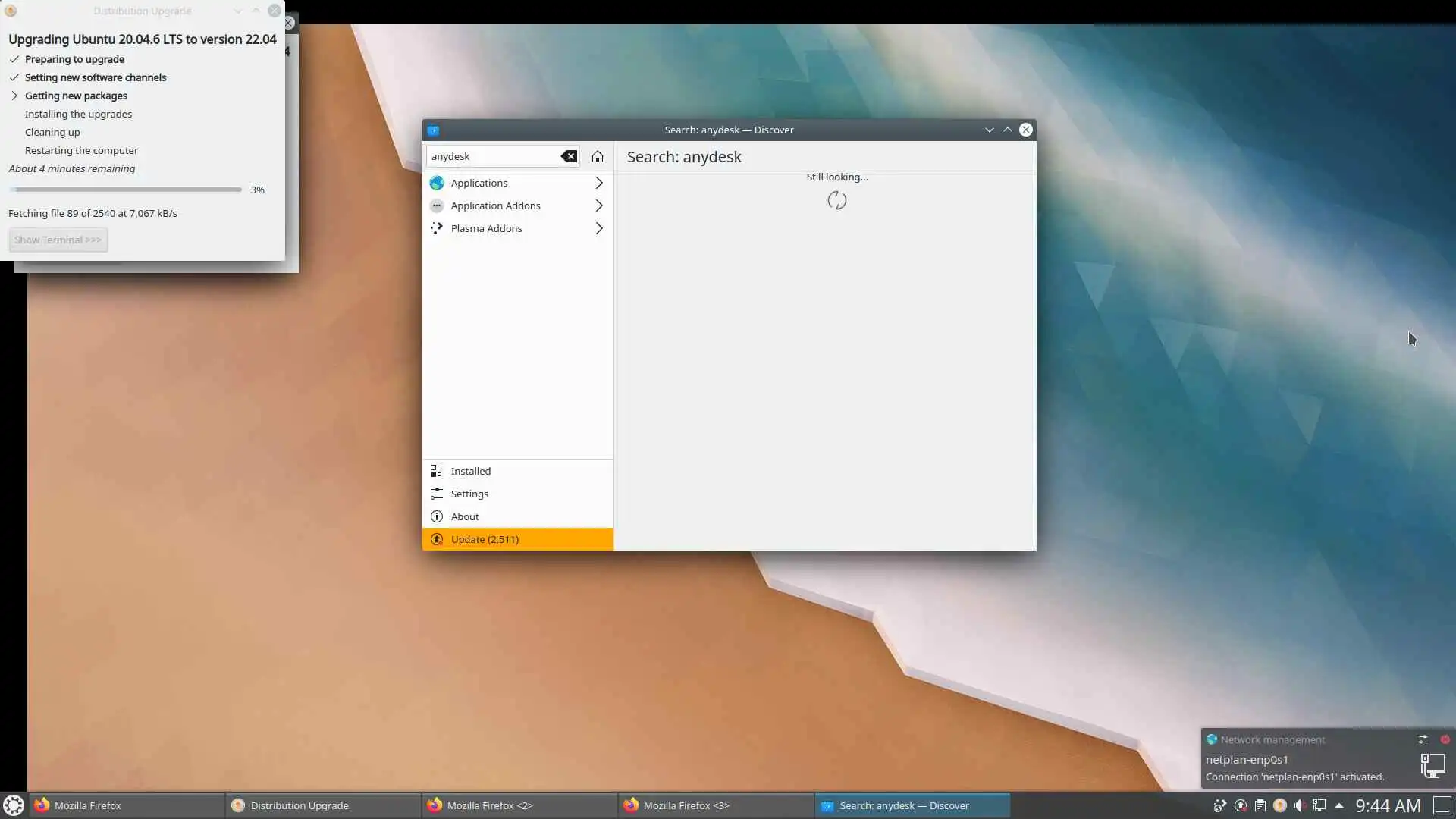Image resolution: width=1456 pixels, height=819 pixels.
Task: Dismiss the Network management notification
Action: pos(1445,739)
